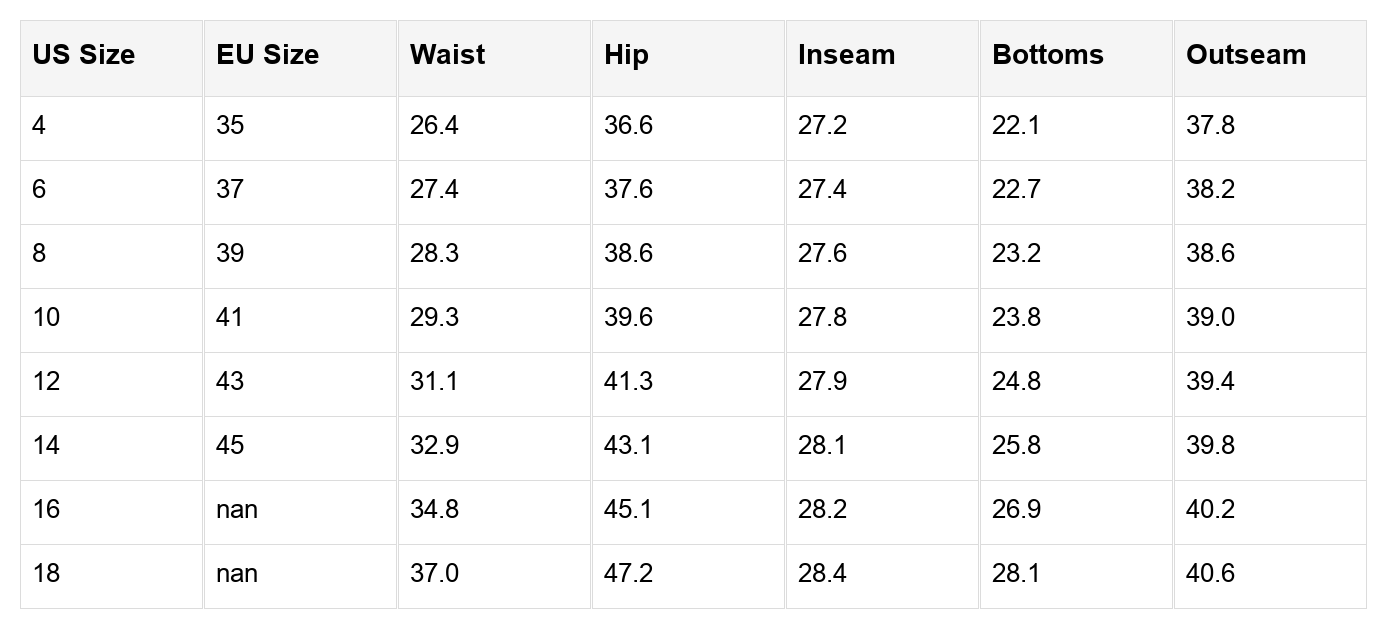The height and width of the screenshot is (628, 1386).
Task: Click bottoms value 22.7
Action: click(1016, 190)
